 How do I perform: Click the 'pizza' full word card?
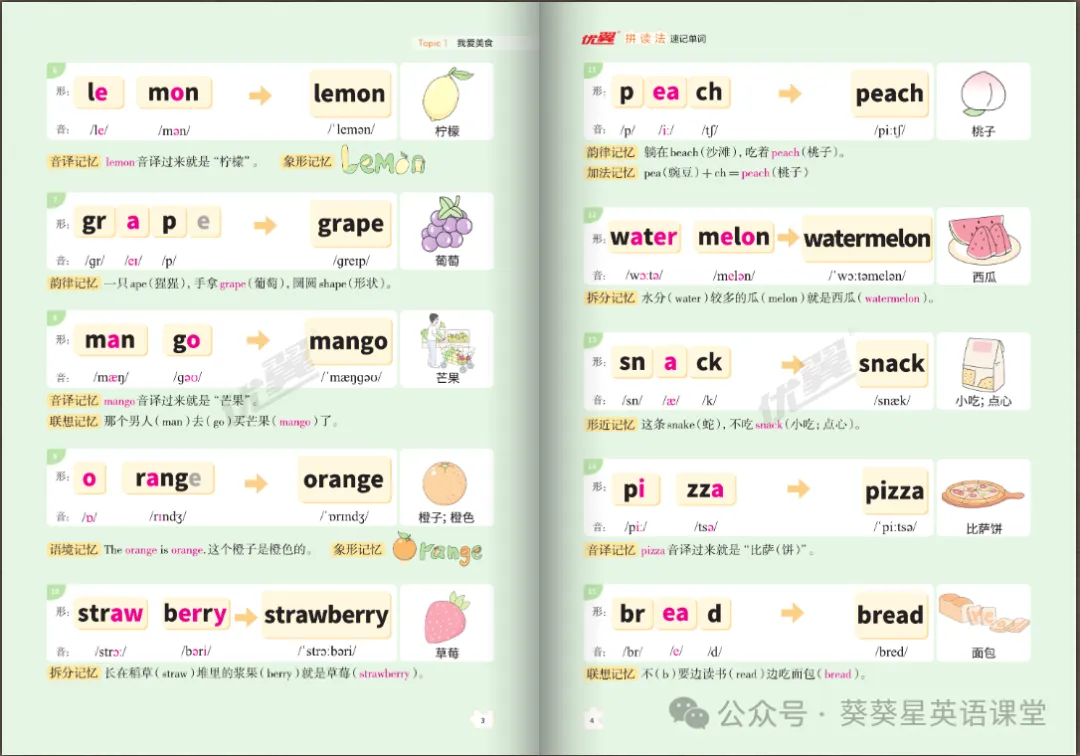(894, 491)
